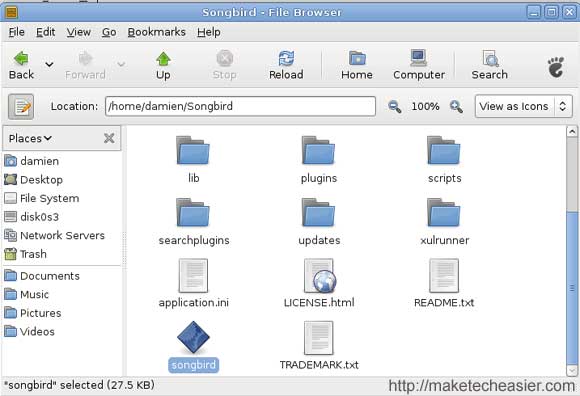Select File System in Places
Screen dimensions: 580x396
pos(62,198)
